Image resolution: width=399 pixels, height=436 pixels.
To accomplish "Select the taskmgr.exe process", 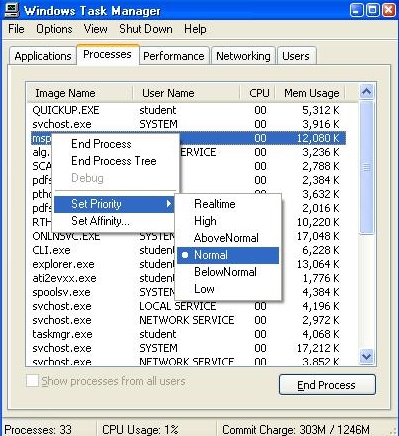I will 189,334.
